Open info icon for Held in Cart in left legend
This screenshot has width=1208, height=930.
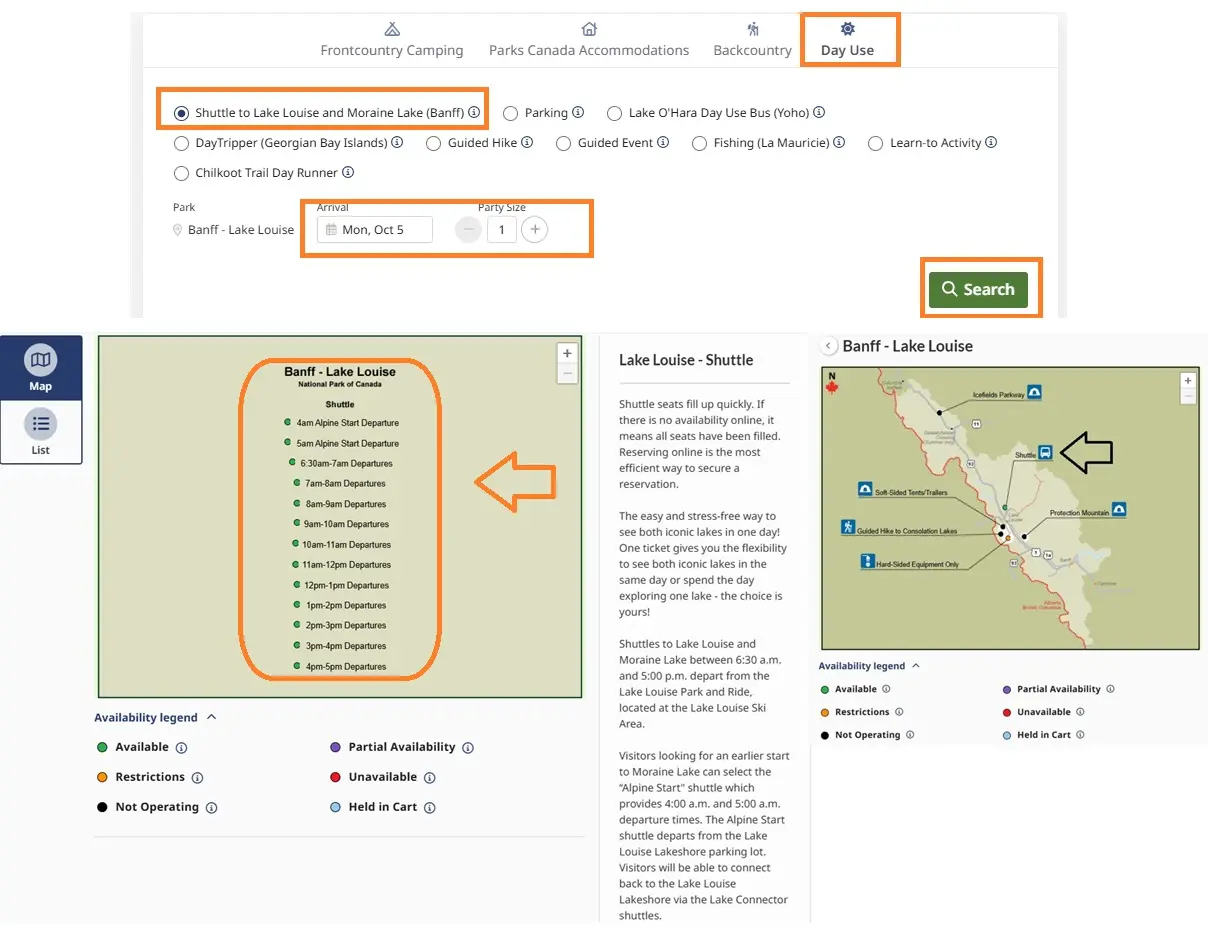[429, 807]
